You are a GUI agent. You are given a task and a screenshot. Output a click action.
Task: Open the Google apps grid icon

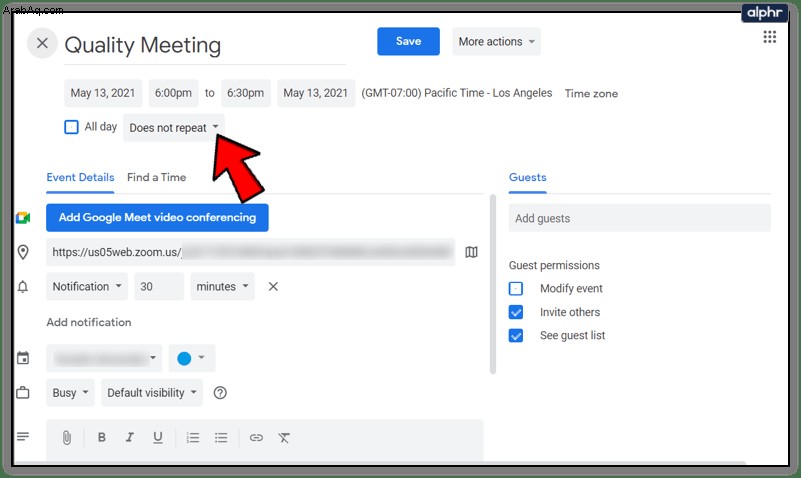(x=769, y=37)
